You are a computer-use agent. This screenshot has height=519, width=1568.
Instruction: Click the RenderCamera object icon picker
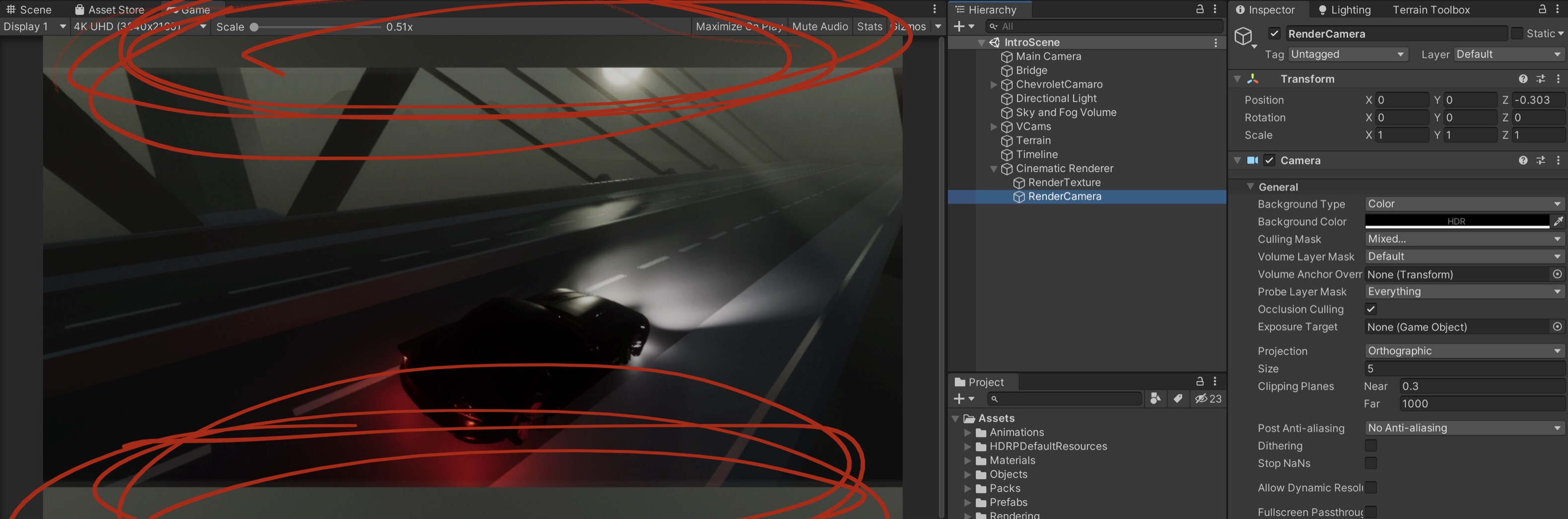point(1244,38)
